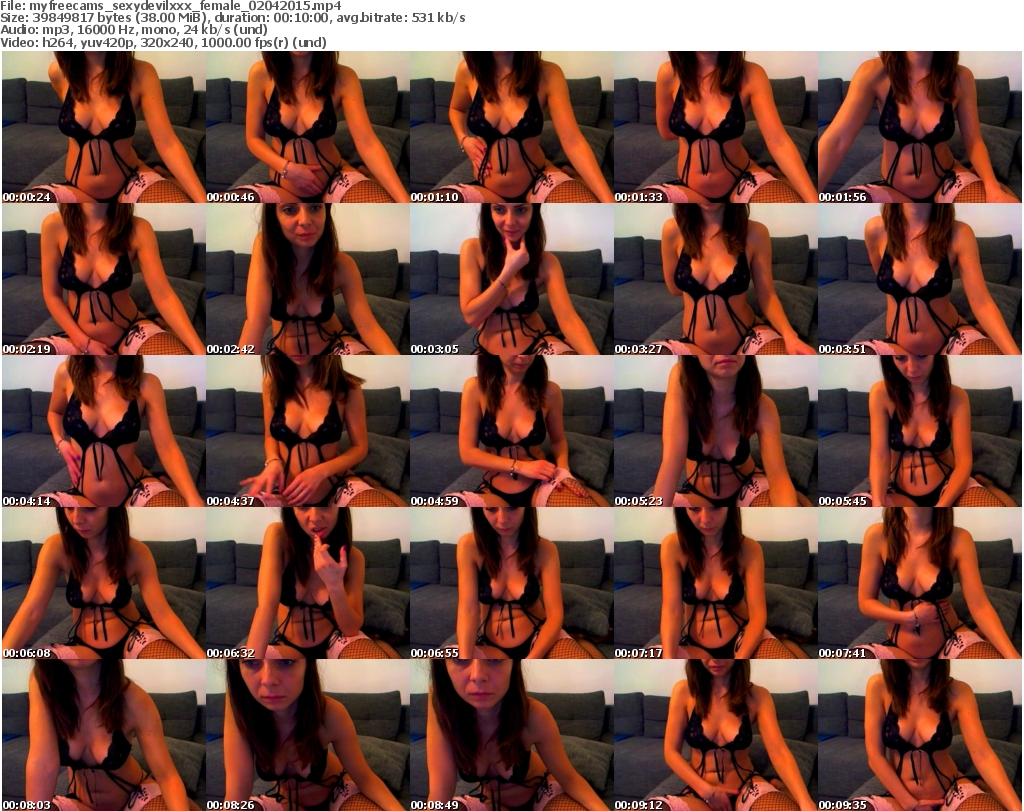
Task: Click the 'Audio: mp3, 16000 Hz' line
Action: pos(134,31)
